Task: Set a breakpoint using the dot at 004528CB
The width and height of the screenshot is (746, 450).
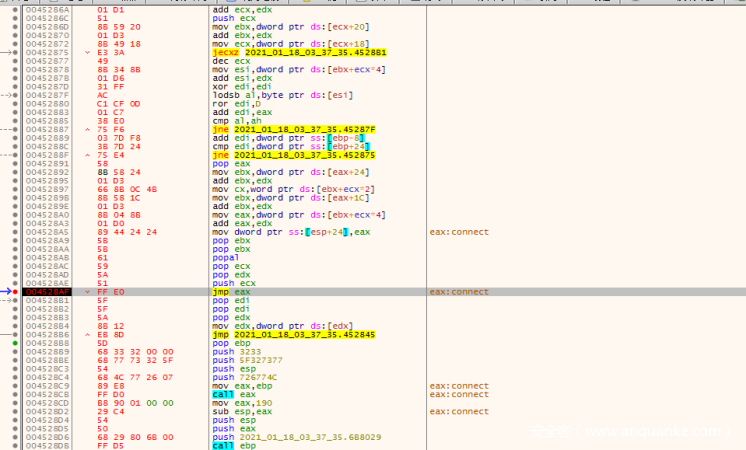Action: coord(13,394)
